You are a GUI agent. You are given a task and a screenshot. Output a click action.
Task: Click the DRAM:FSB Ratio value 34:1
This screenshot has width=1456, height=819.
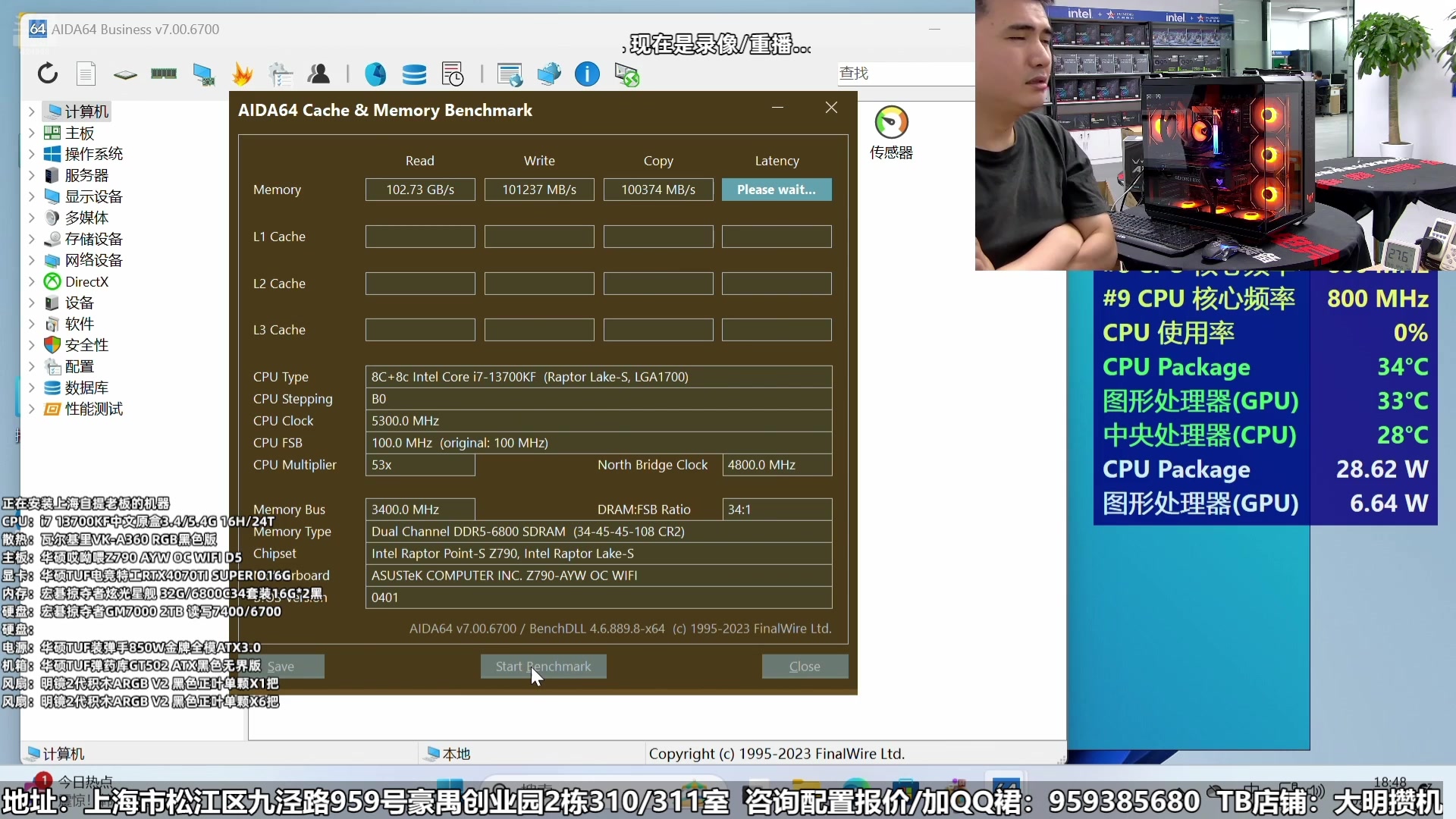[777, 510]
